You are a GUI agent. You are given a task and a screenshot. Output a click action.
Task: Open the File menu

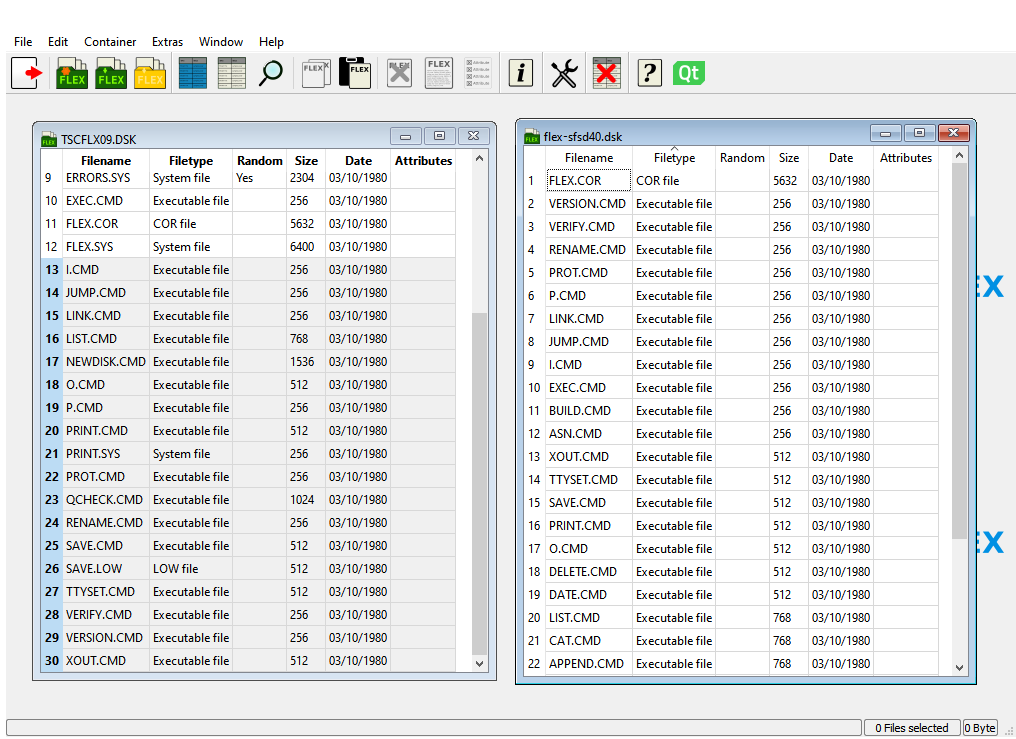coord(23,41)
